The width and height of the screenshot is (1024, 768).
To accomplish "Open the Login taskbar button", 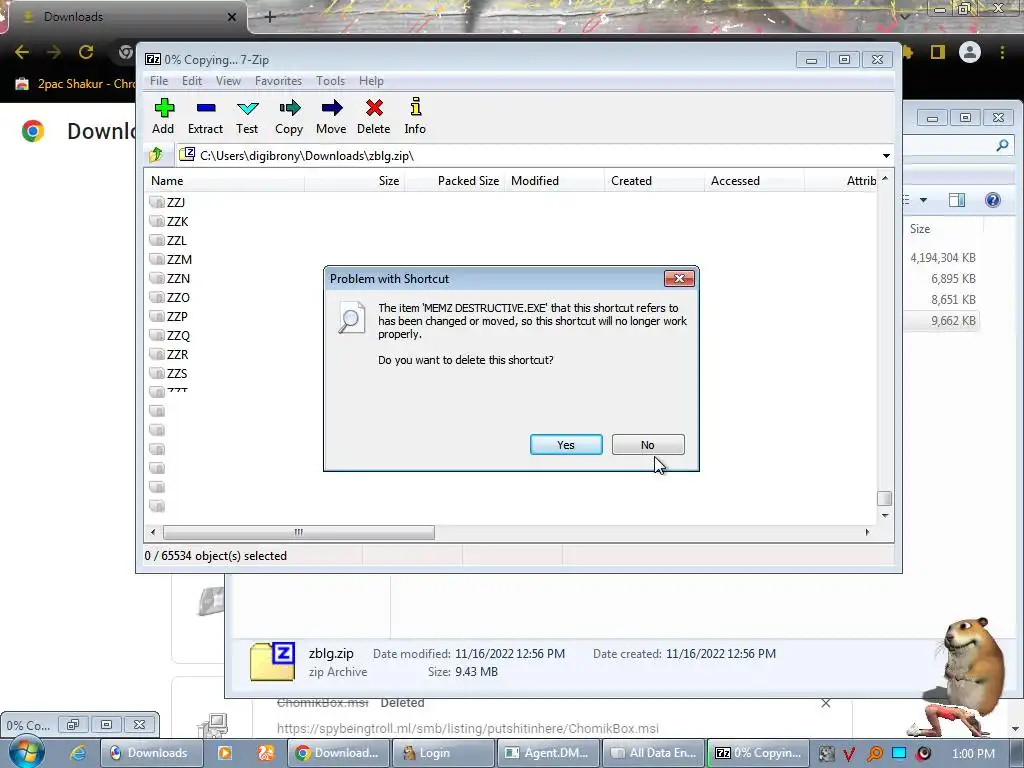I will pyautogui.click(x=443, y=753).
